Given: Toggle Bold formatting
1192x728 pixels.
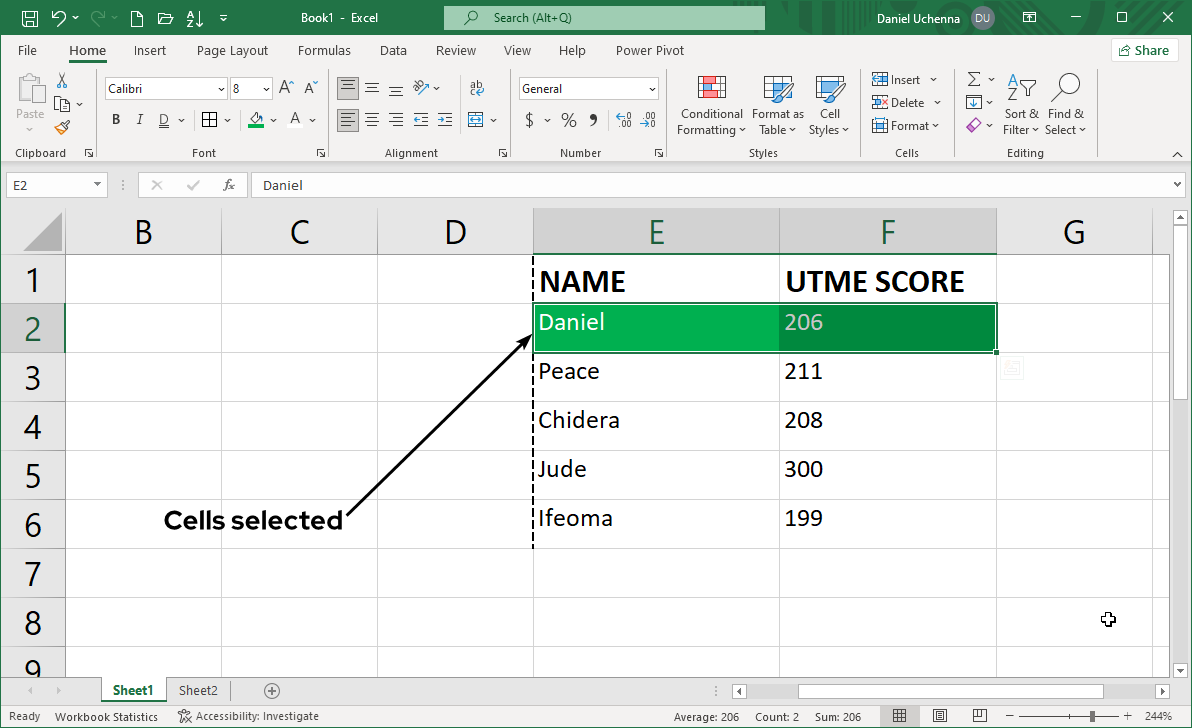Looking at the screenshot, I should (x=116, y=120).
